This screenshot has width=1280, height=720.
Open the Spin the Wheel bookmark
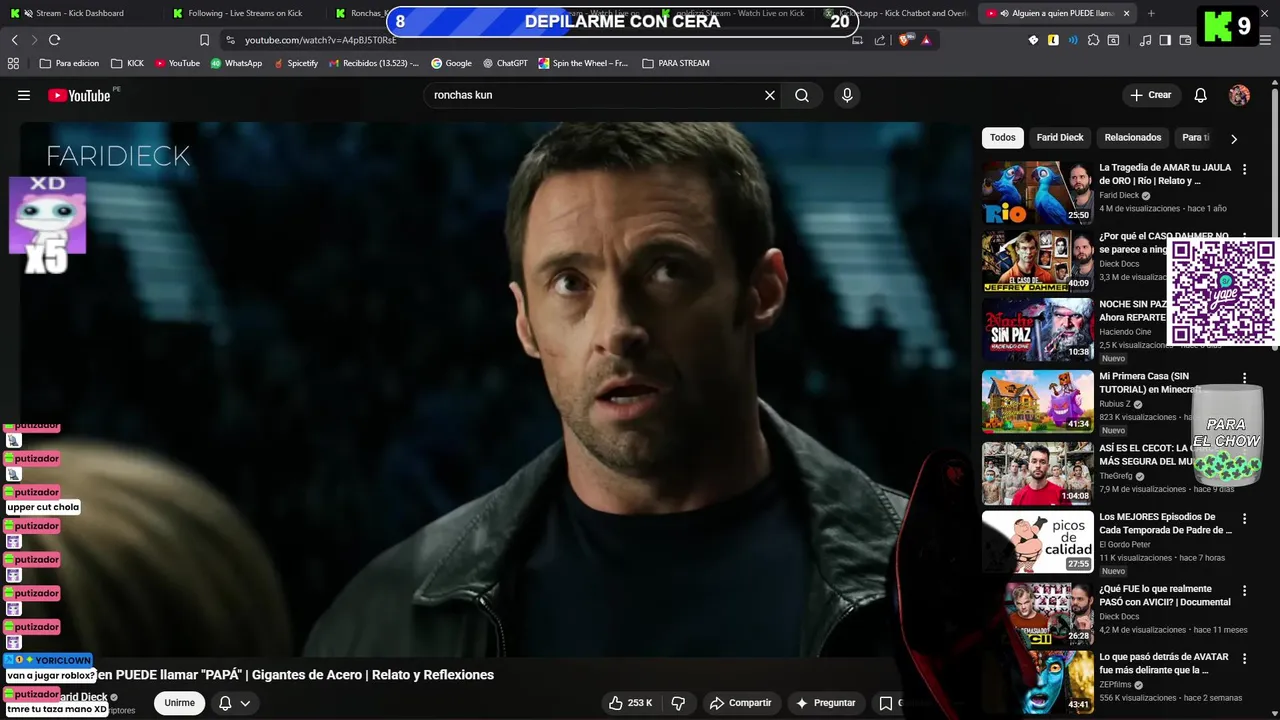click(583, 63)
